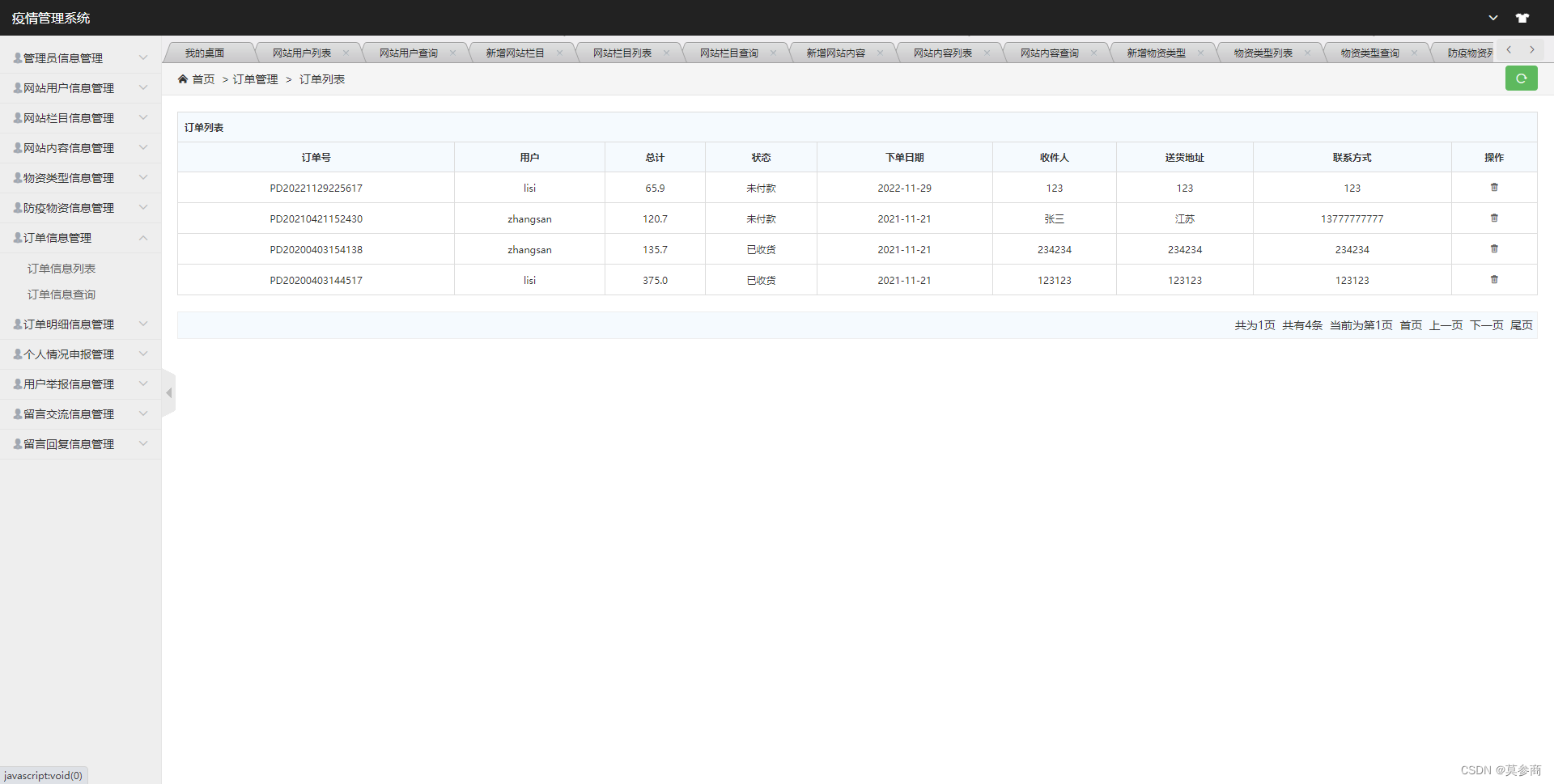Screen dimensions: 1554x784
Task: Expand 网站栏目信息管理 menu
Action: click(x=80, y=118)
